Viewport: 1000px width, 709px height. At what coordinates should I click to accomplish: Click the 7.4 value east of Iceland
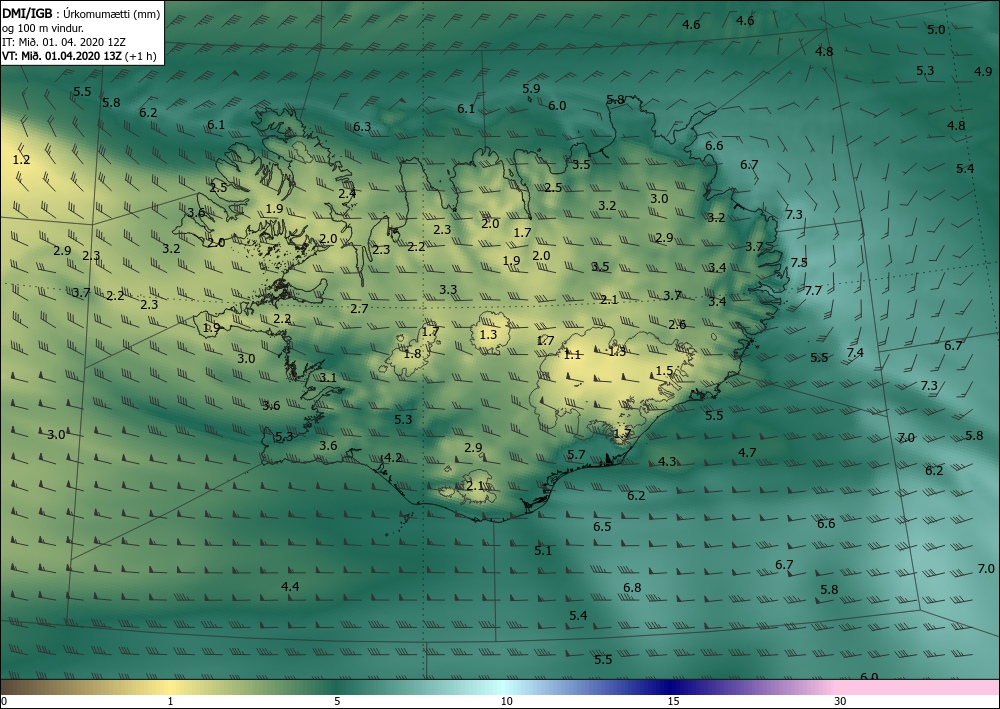coord(855,352)
